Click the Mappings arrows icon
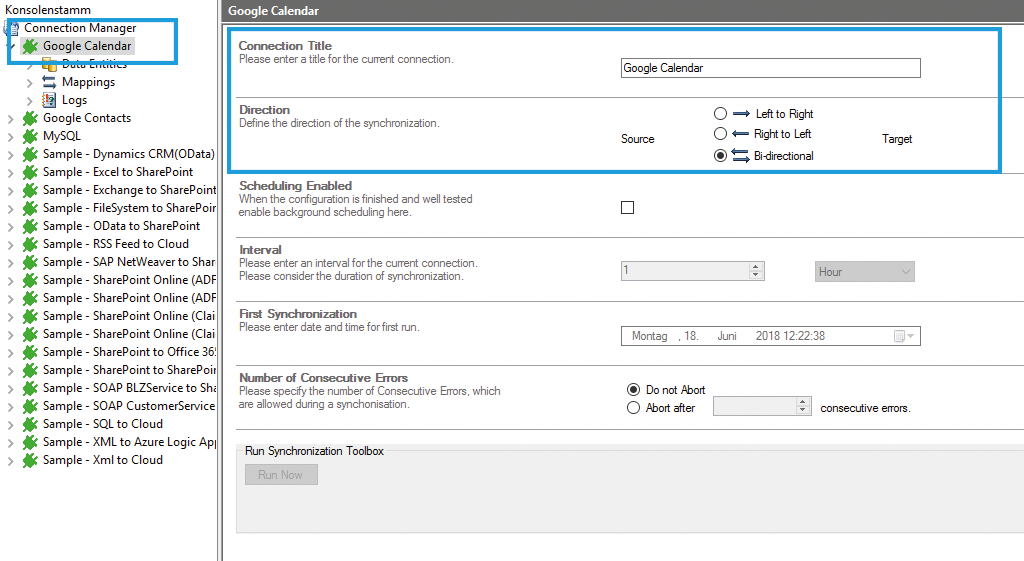The width and height of the screenshot is (1024, 561). click(49, 82)
